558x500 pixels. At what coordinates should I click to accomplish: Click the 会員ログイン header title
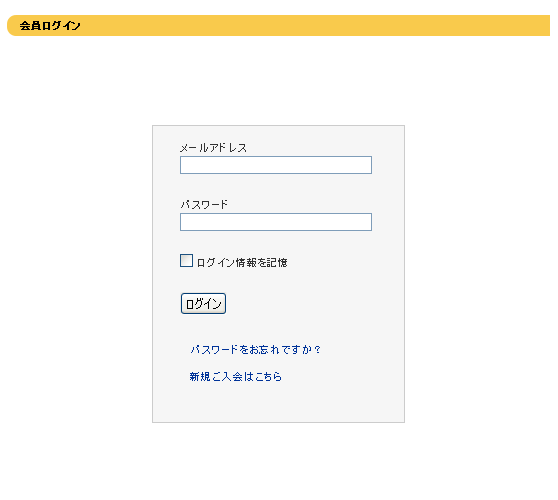pyautogui.click(x=50, y=26)
